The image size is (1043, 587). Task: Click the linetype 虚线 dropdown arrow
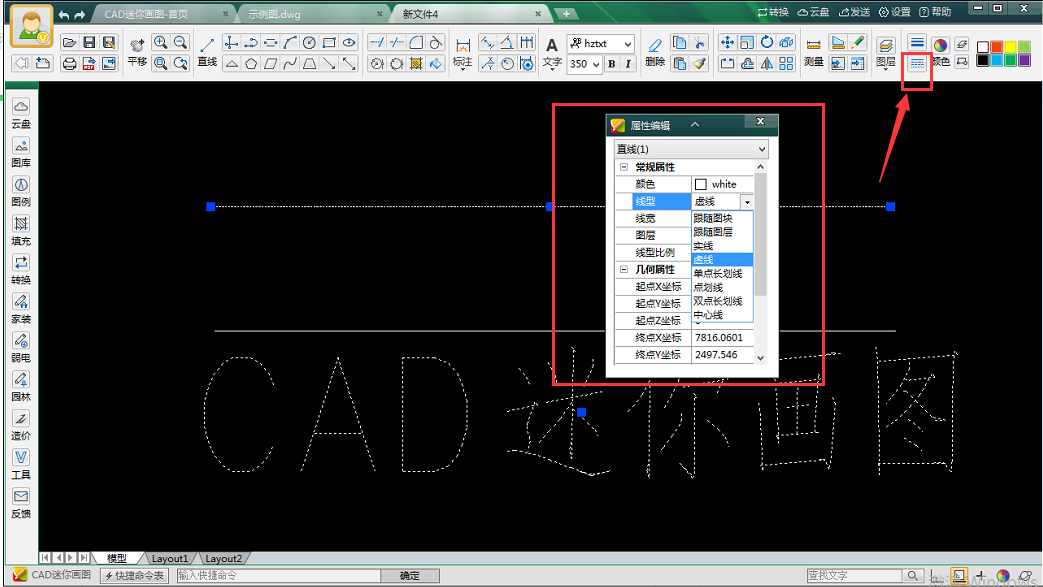pyautogui.click(x=747, y=202)
